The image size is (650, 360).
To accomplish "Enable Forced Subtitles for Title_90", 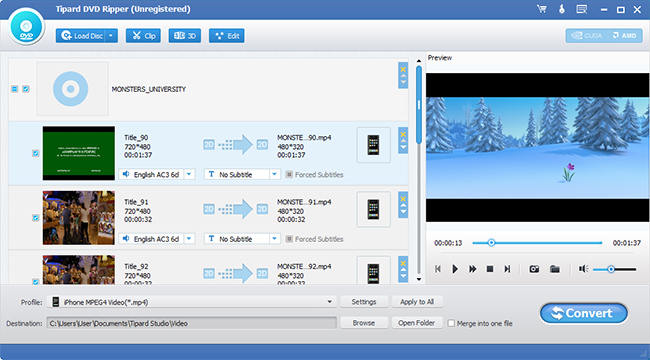I will pos(289,175).
